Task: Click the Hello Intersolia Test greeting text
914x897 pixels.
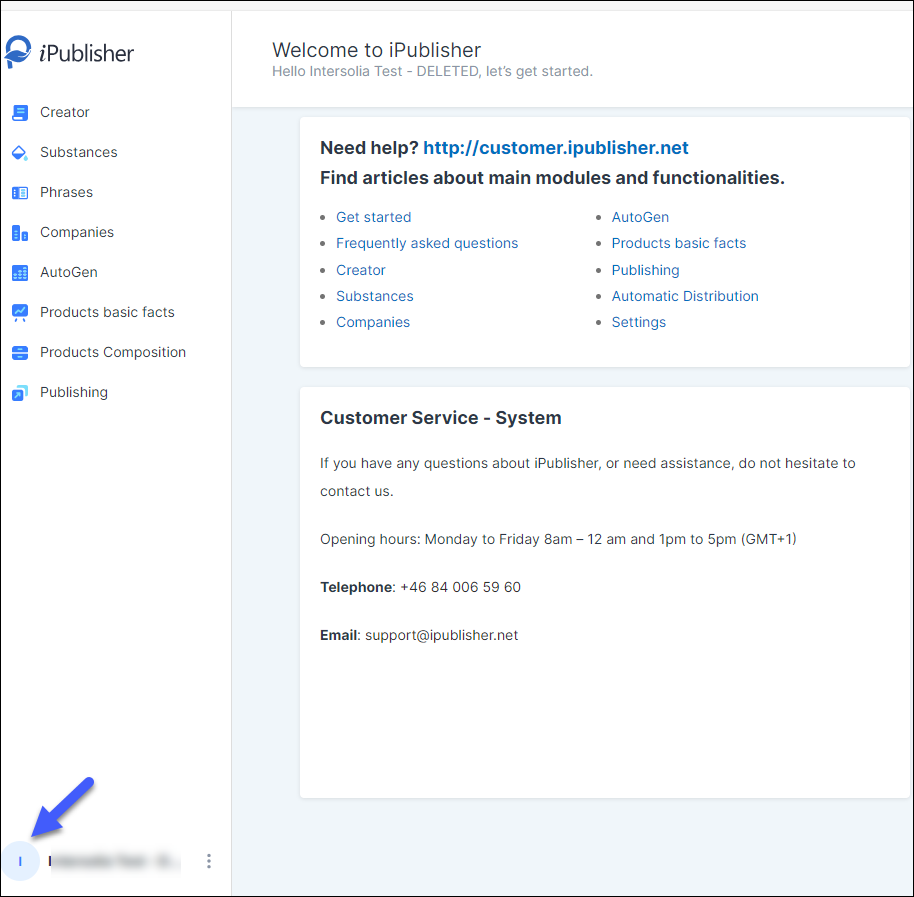Action: [x=433, y=71]
